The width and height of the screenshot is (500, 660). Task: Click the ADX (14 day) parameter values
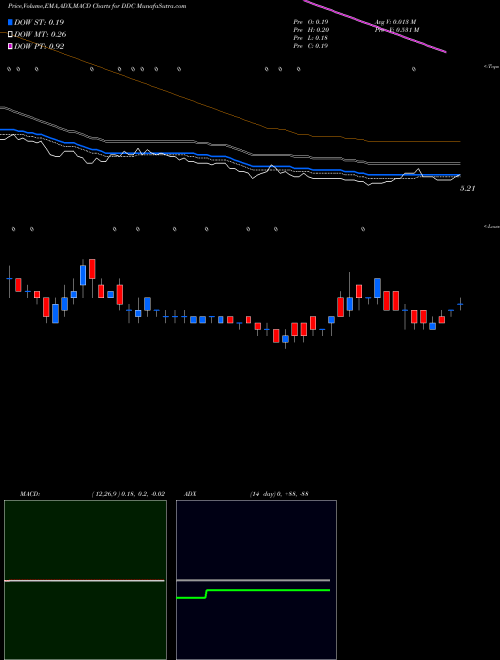pyautogui.click(x=279, y=494)
